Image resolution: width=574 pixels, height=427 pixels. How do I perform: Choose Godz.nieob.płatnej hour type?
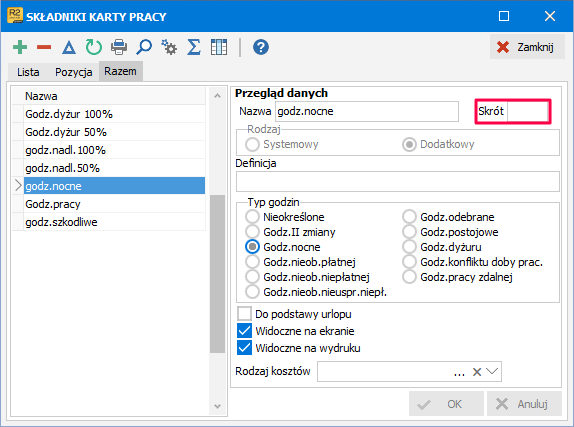[252, 262]
